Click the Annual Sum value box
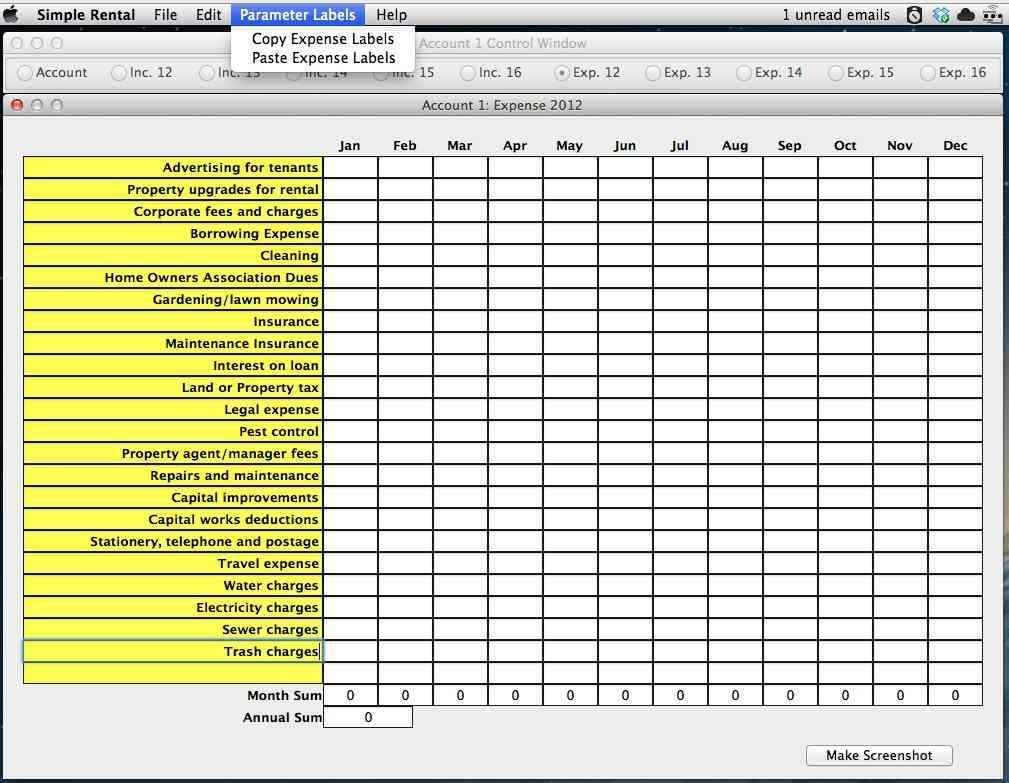Screen dimensions: 1009x783 click(x=368, y=717)
